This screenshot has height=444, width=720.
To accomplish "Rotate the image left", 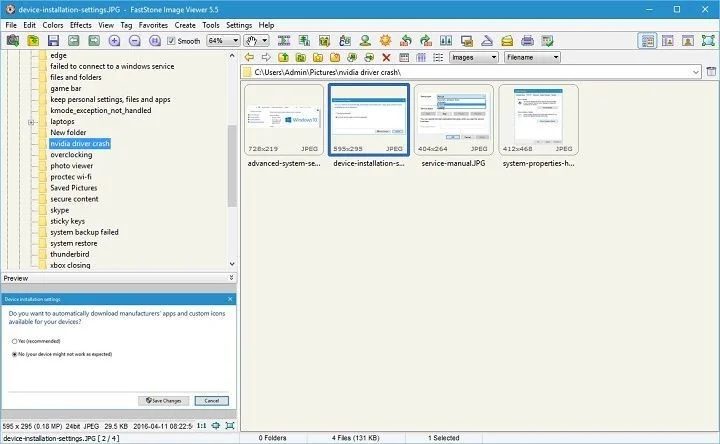I will tap(406, 41).
